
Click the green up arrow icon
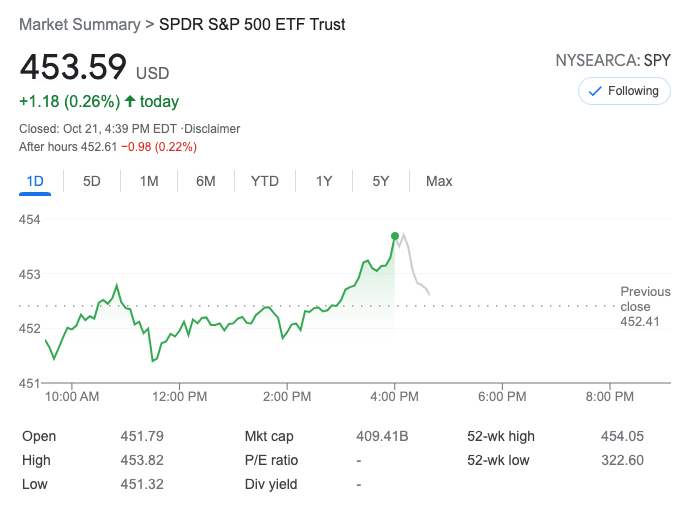click(130, 101)
